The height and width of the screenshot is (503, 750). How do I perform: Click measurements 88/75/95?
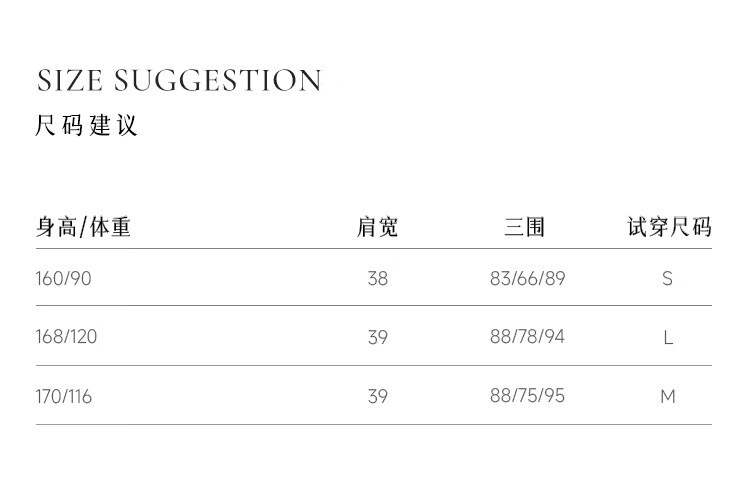pos(527,396)
